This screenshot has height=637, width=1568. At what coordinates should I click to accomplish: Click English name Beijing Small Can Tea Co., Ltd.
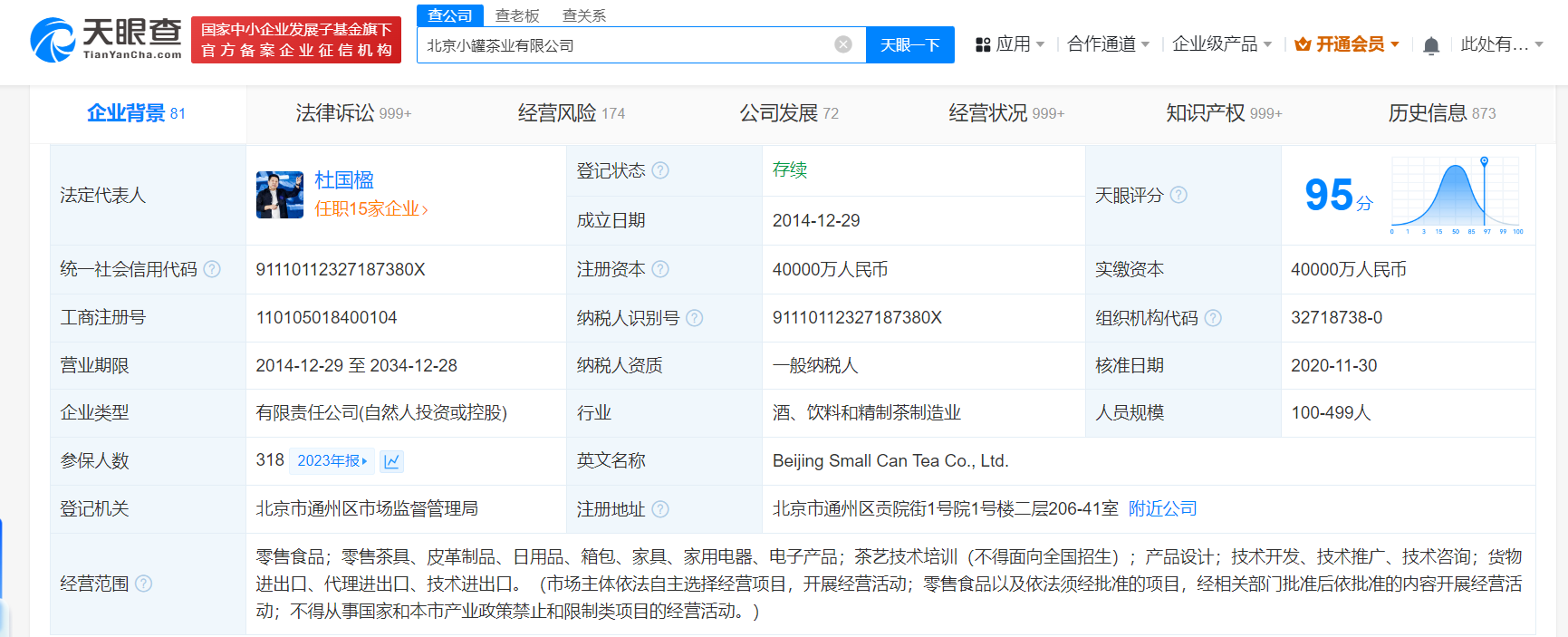tap(890, 461)
